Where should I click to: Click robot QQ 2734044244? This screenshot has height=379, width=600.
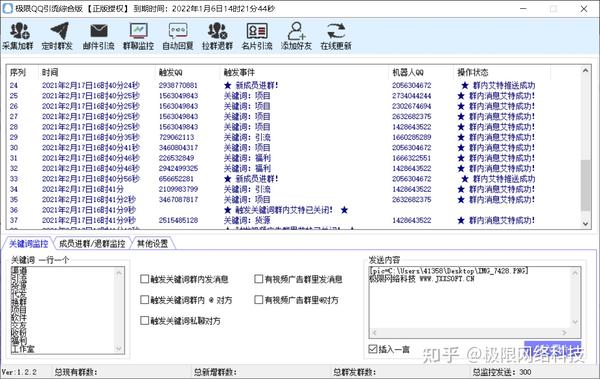pos(411,95)
